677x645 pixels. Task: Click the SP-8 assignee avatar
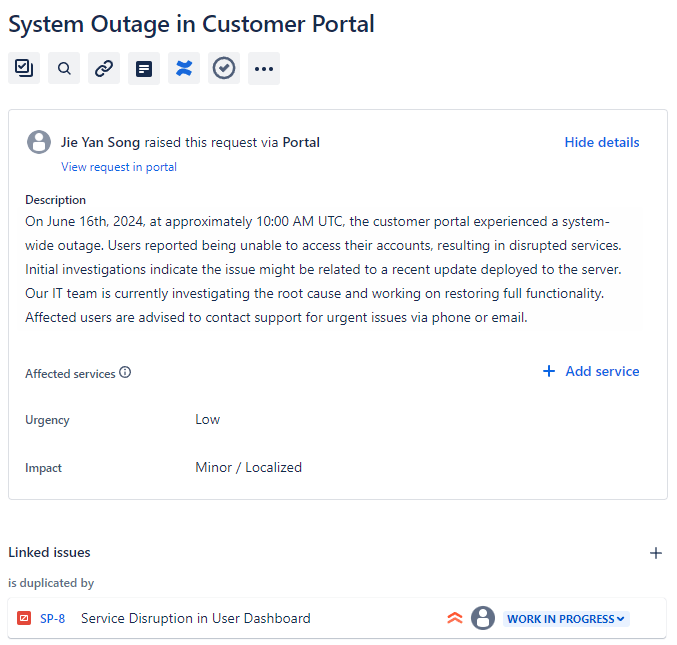(483, 618)
